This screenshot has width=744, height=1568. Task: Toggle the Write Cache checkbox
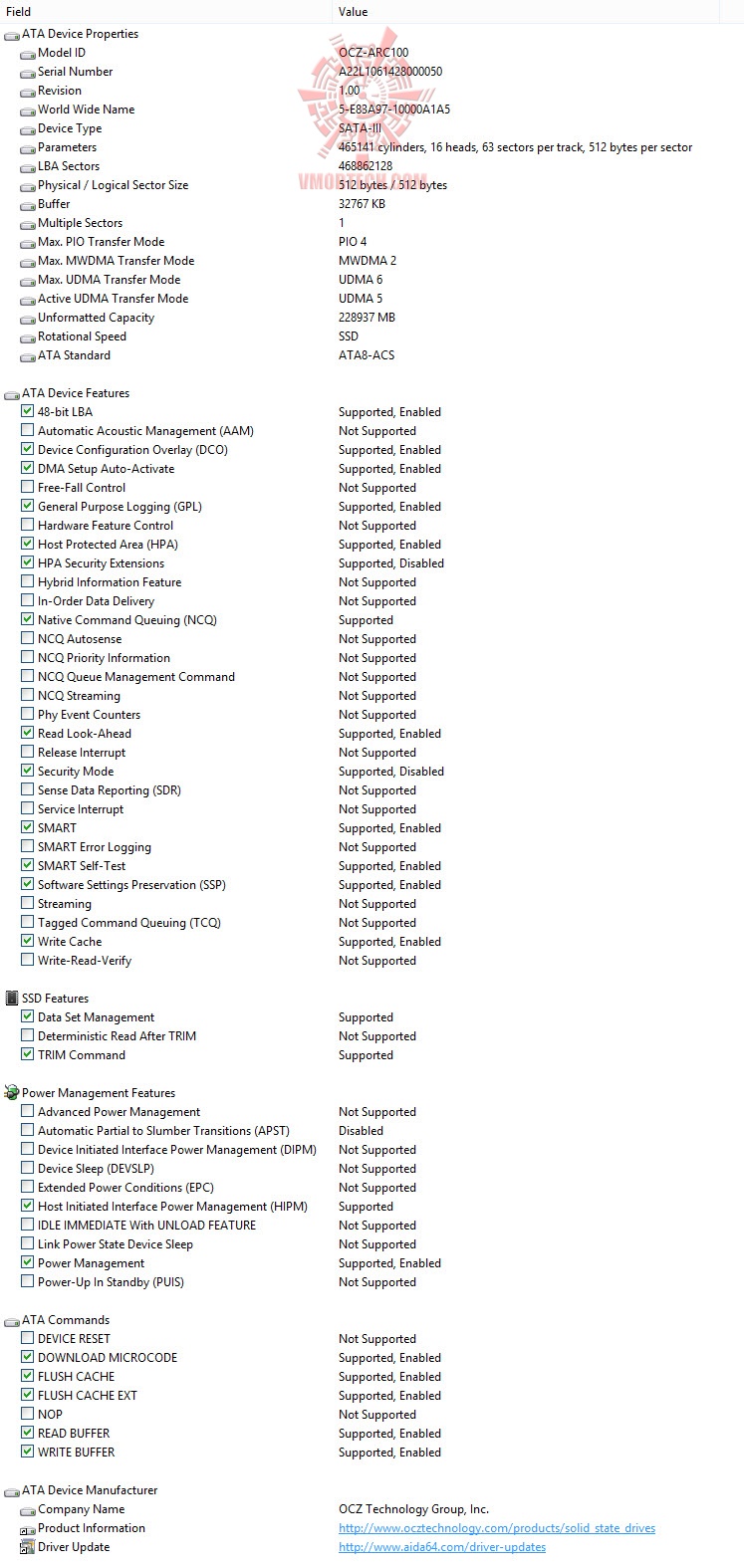coord(28,941)
